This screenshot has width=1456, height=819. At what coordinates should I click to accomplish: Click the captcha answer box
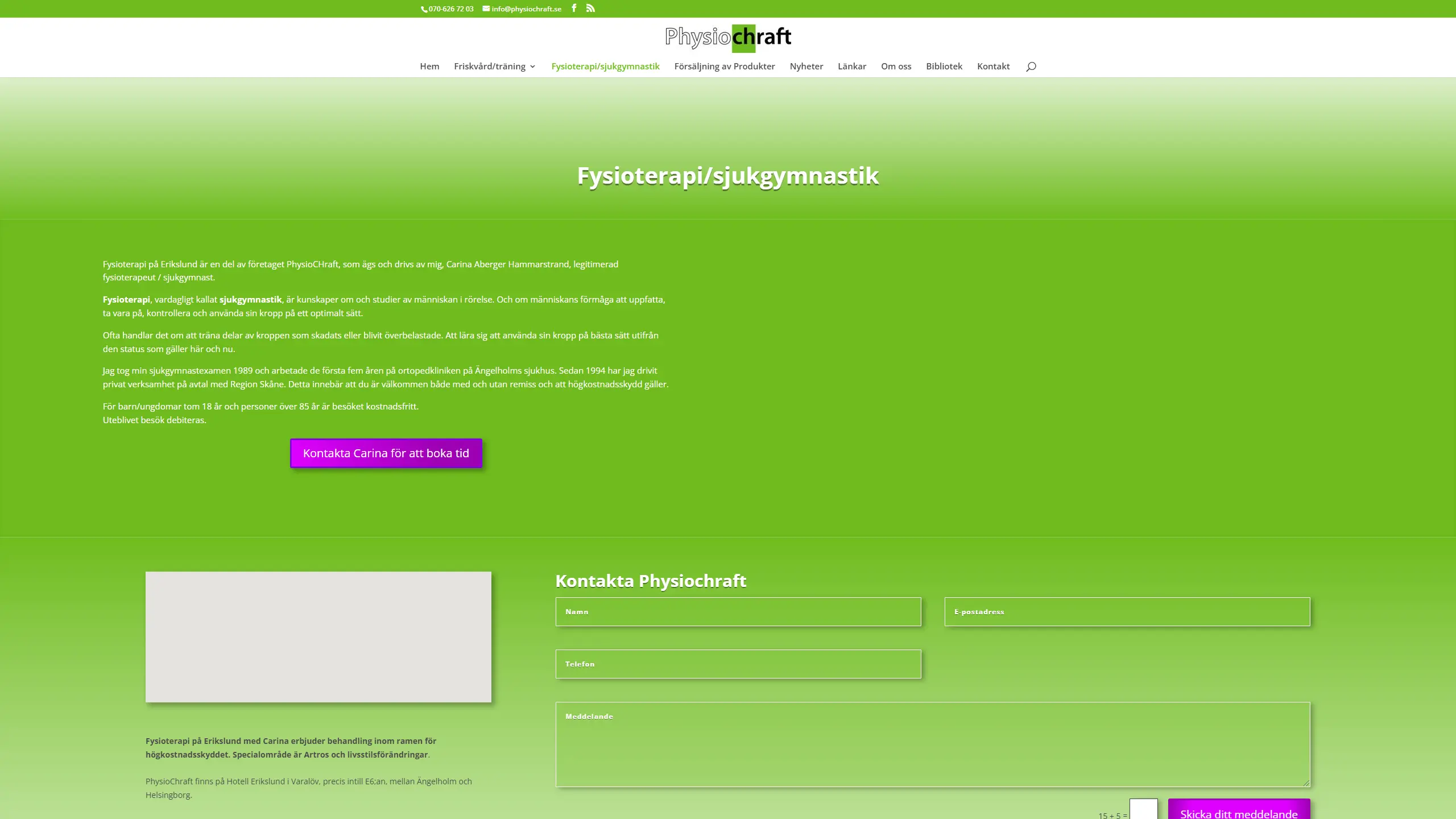pyautogui.click(x=1143, y=809)
